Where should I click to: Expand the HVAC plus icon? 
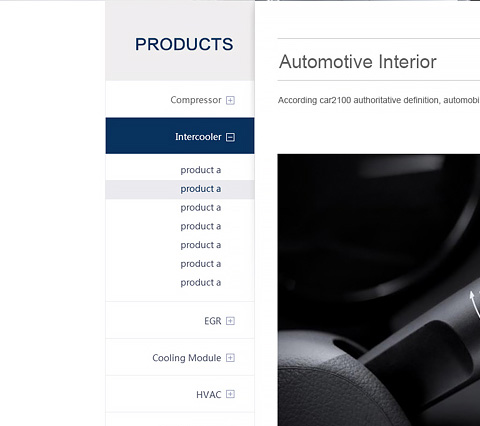coord(230,394)
